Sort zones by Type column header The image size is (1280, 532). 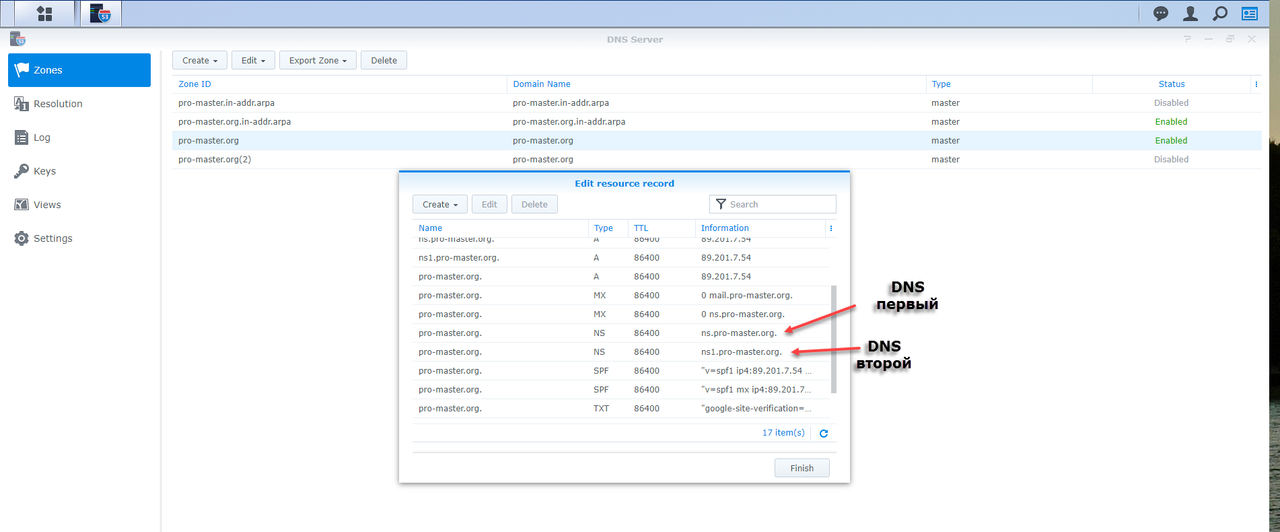point(1008,84)
